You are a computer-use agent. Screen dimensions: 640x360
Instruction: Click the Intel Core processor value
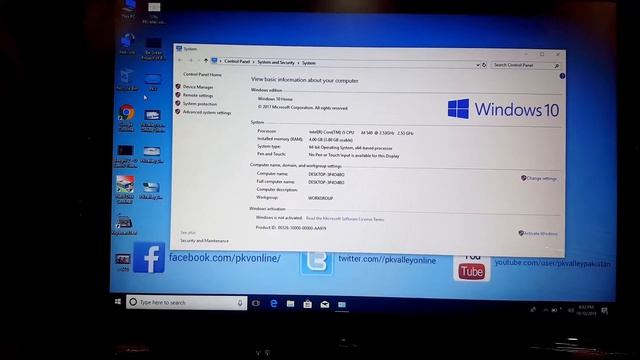pos(361,133)
